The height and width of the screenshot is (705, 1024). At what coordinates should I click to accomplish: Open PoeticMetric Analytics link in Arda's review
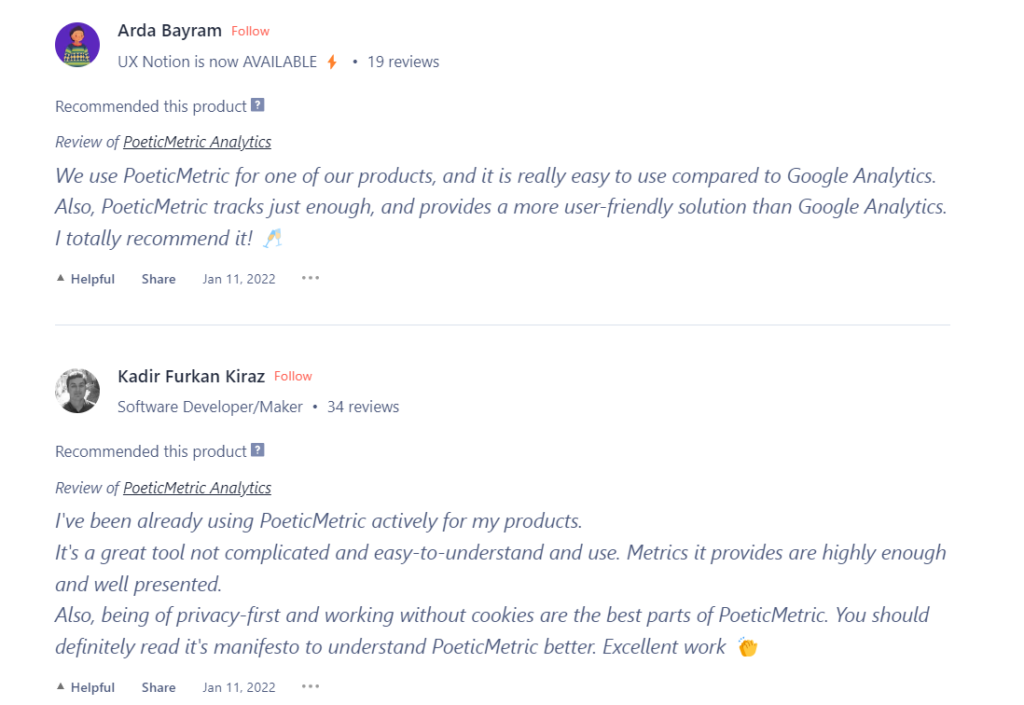click(197, 142)
